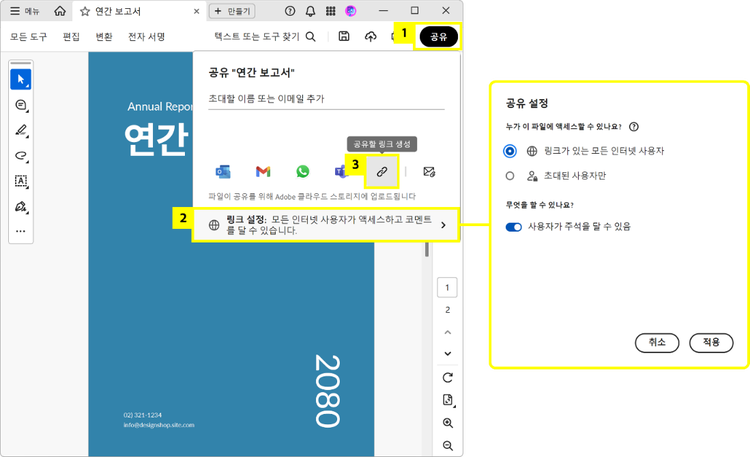Screen dimensions: 750x457
Task: Open the 전자 서명 menu
Action: [x=146, y=37]
